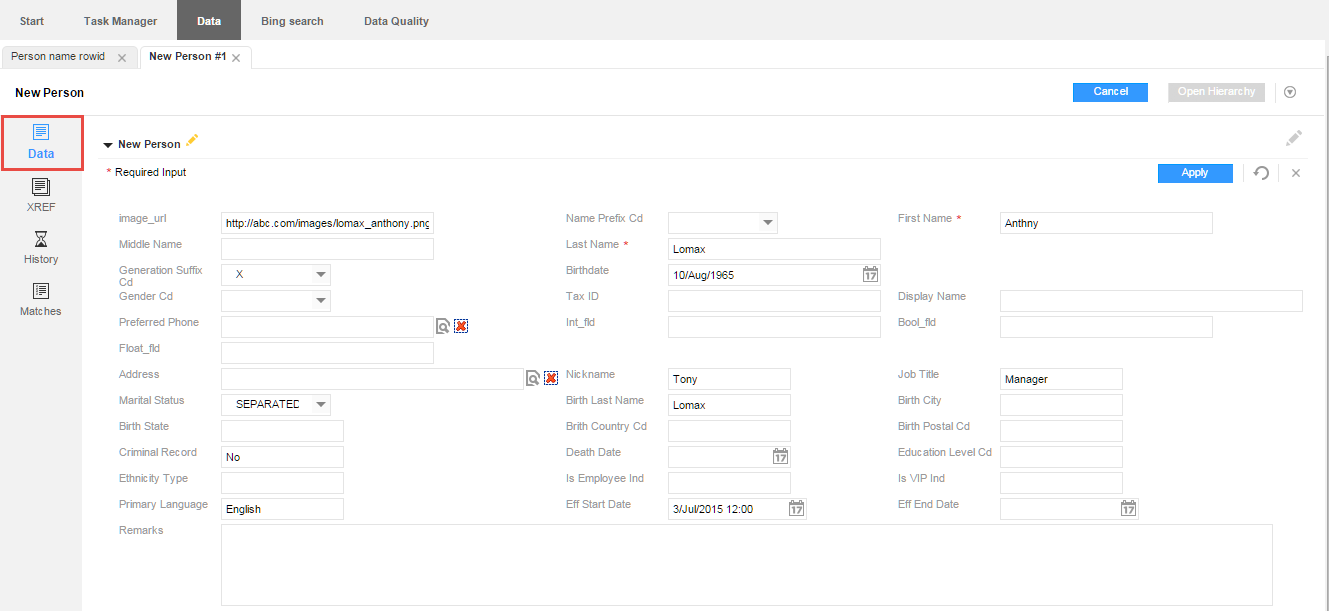Open the Matches sidebar view
Image resolution: width=1329 pixels, height=611 pixels.
point(41,299)
